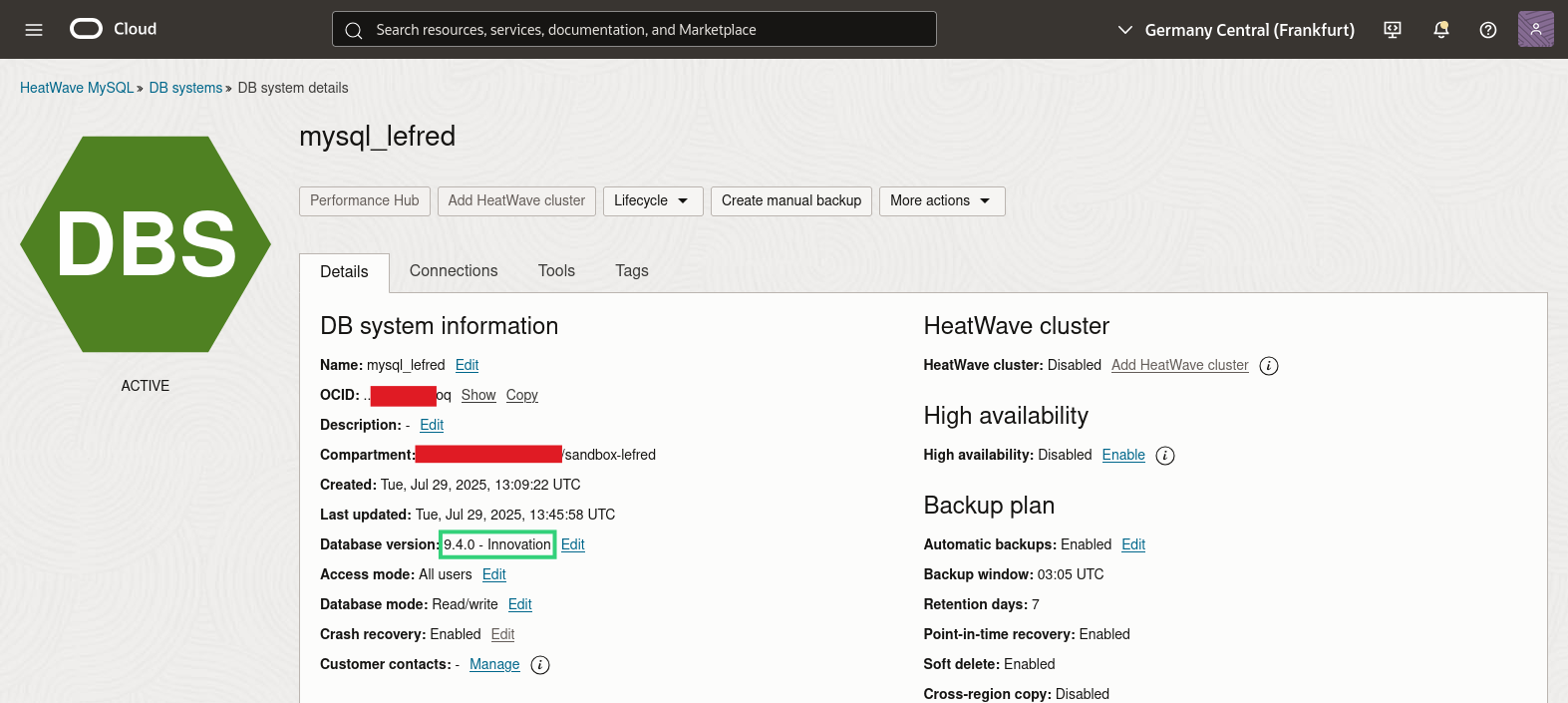Screen dimensions: 1568x703
Task: Click the Performance Hub button
Action: click(x=365, y=200)
